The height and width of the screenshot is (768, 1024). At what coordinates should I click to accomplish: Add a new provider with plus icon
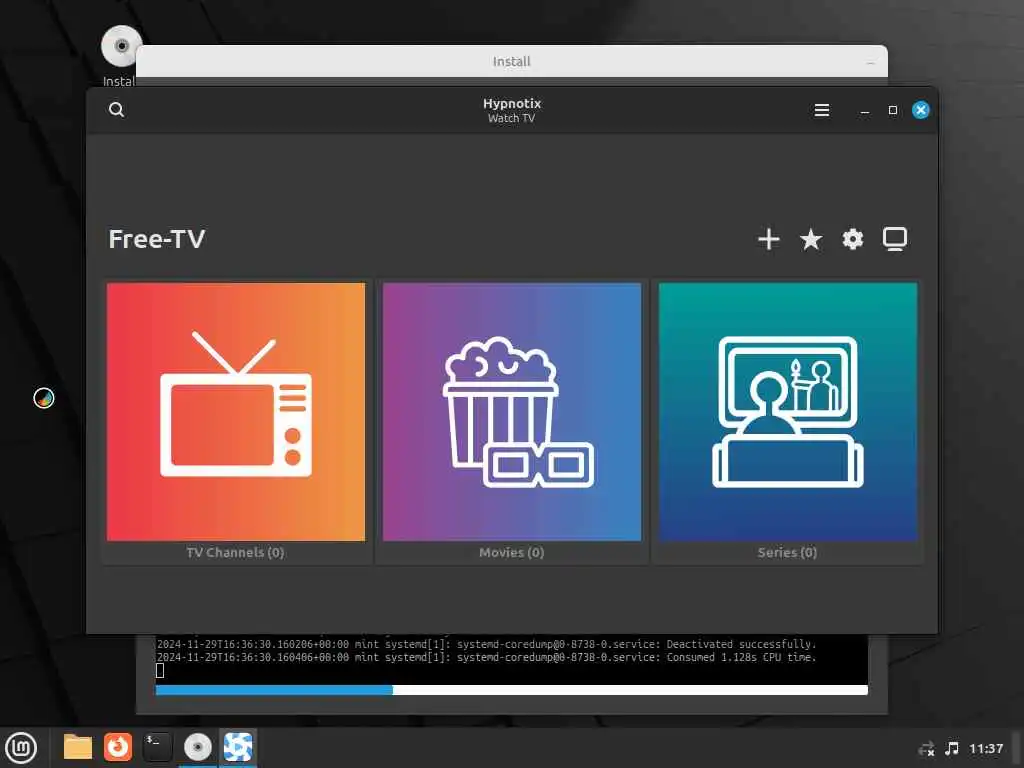pyautogui.click(x=769, y=240)
